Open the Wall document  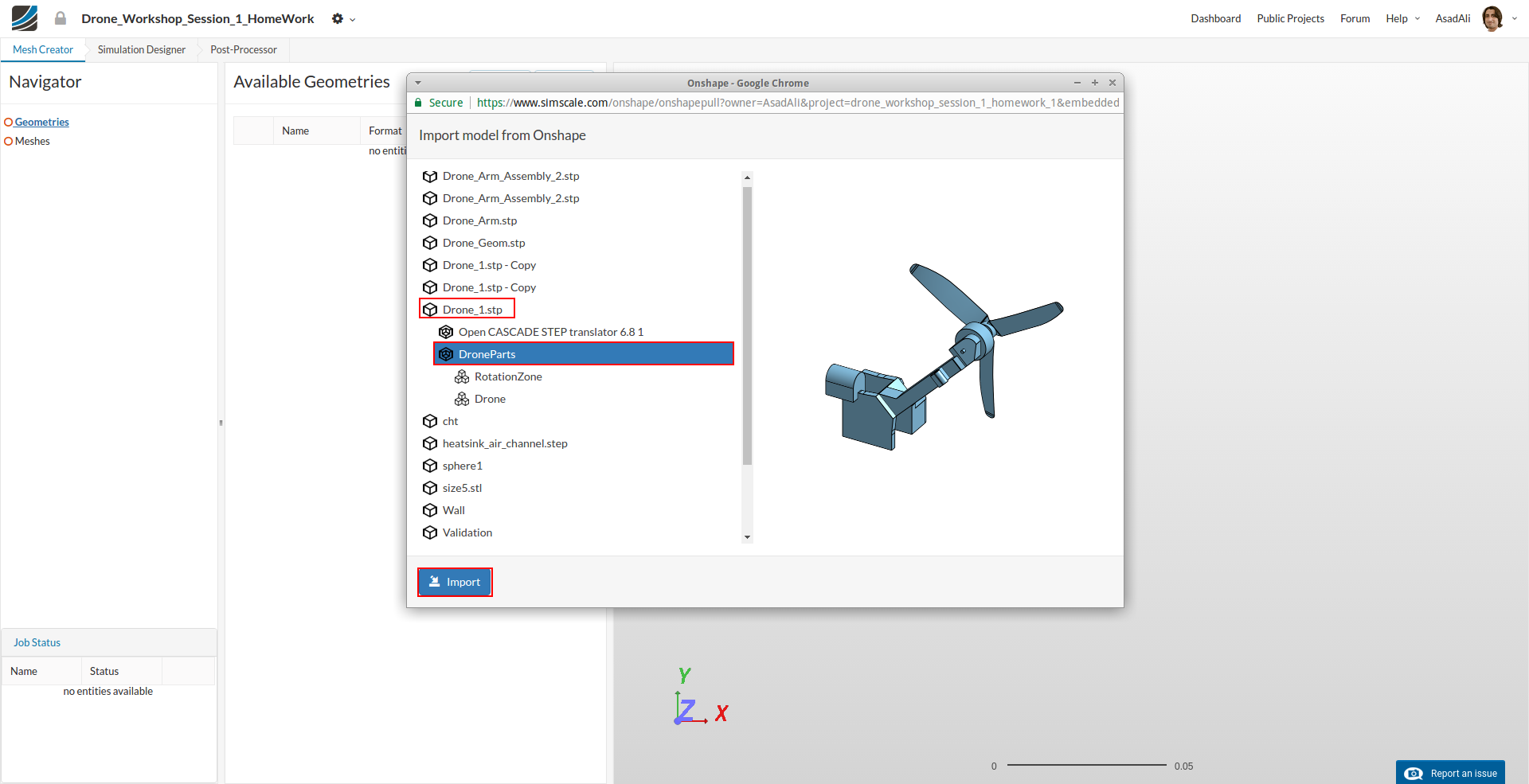click(x=454, y=510)
